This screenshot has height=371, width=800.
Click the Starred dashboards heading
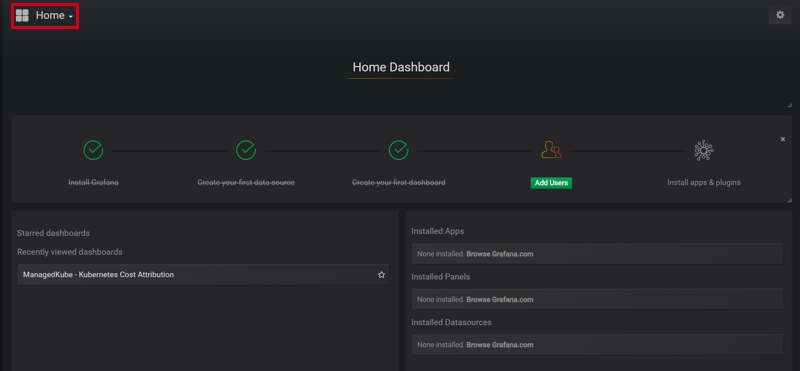pos(54,233)
